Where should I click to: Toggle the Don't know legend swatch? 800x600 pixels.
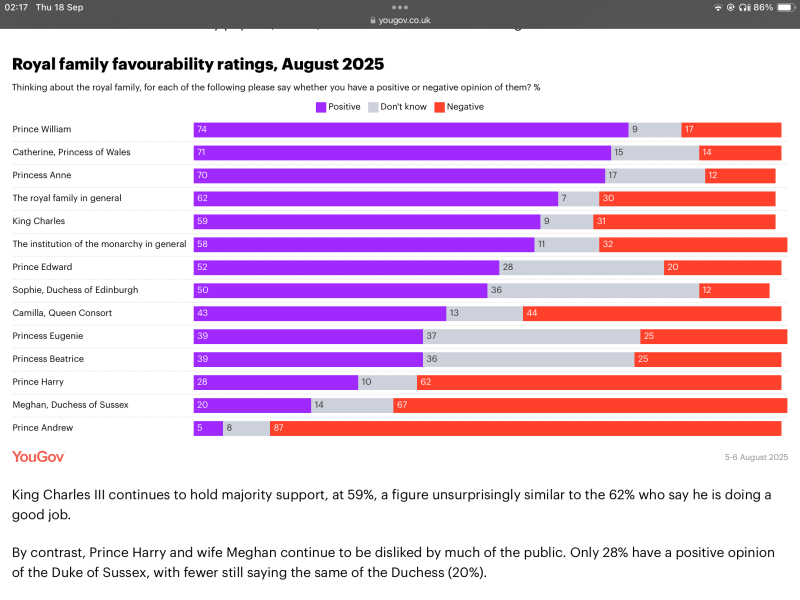coord(374,106)
